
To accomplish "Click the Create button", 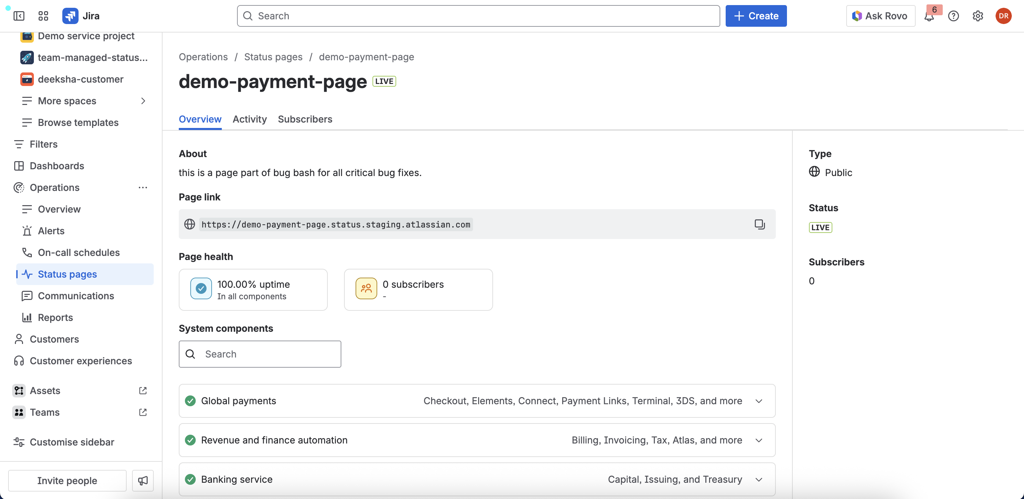I will pos(756,16).
